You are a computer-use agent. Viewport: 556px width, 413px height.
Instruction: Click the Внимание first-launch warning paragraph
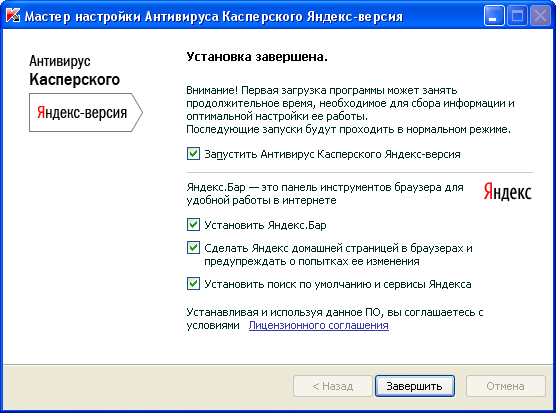pos(350,110)
